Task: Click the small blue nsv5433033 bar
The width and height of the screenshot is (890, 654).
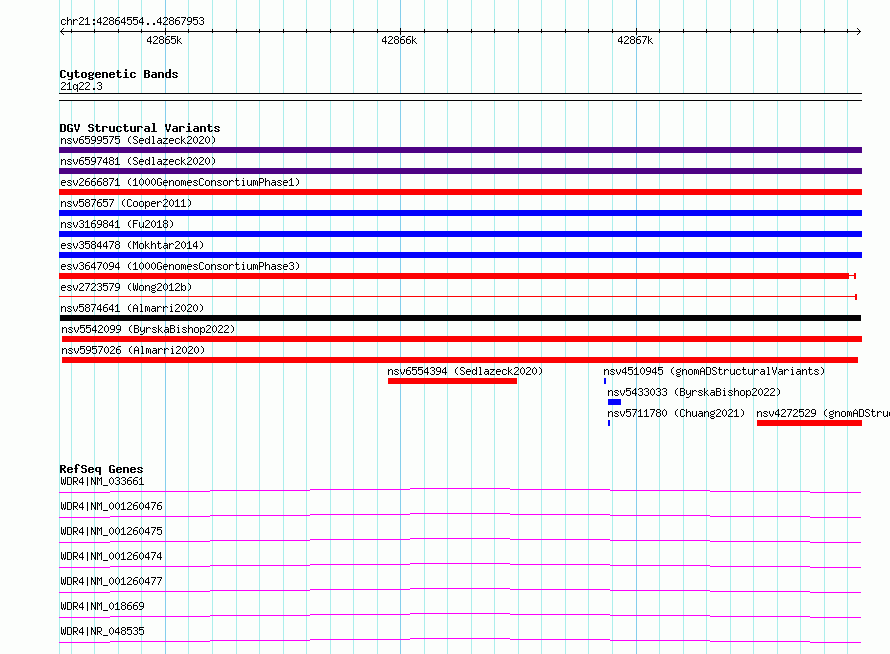Action: [614, 402]
